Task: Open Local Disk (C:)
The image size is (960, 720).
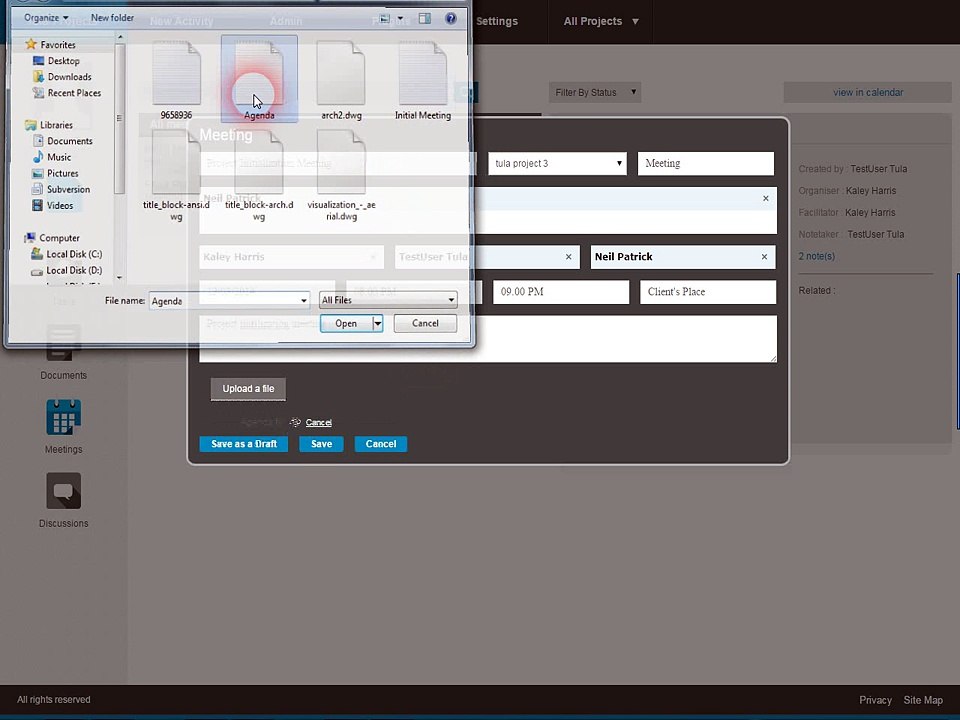Action: pyautogui.click(x=73, y=253)
